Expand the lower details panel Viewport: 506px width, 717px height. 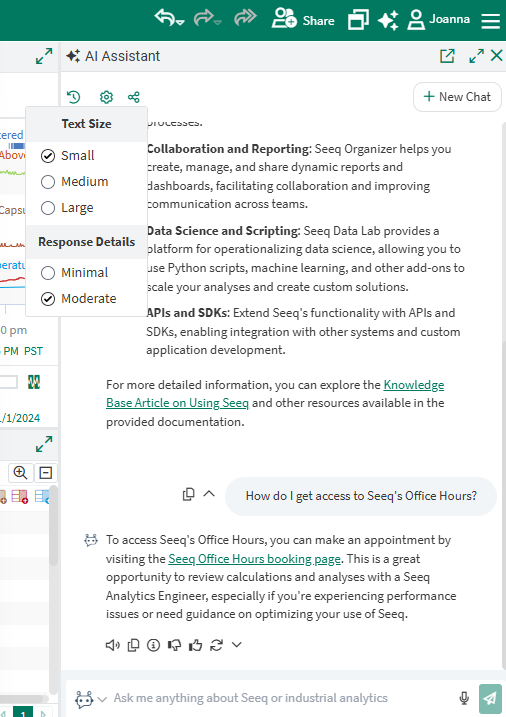point(44,444)
